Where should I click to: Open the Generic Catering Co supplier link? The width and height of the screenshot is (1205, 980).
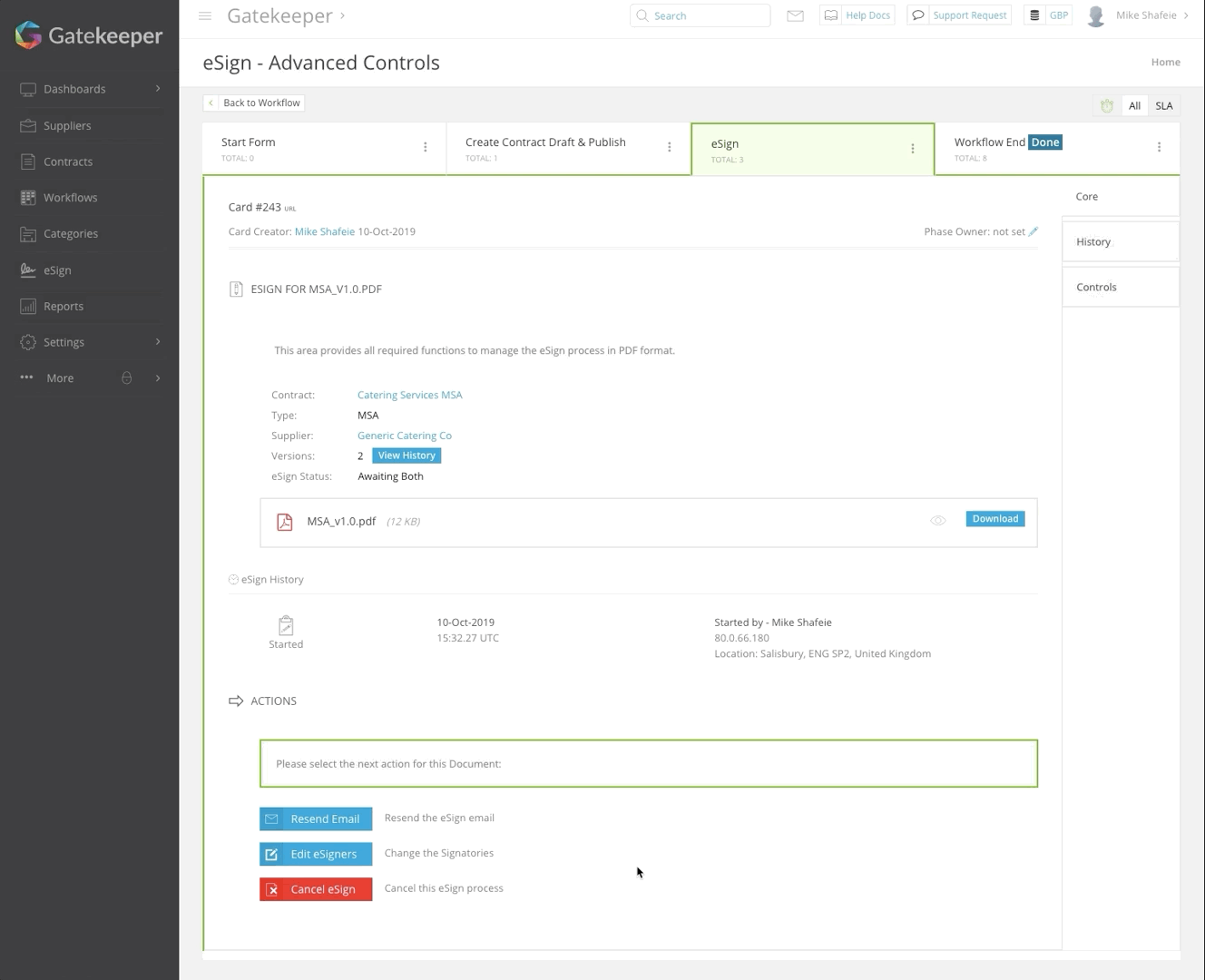click(x=405, y=436)
